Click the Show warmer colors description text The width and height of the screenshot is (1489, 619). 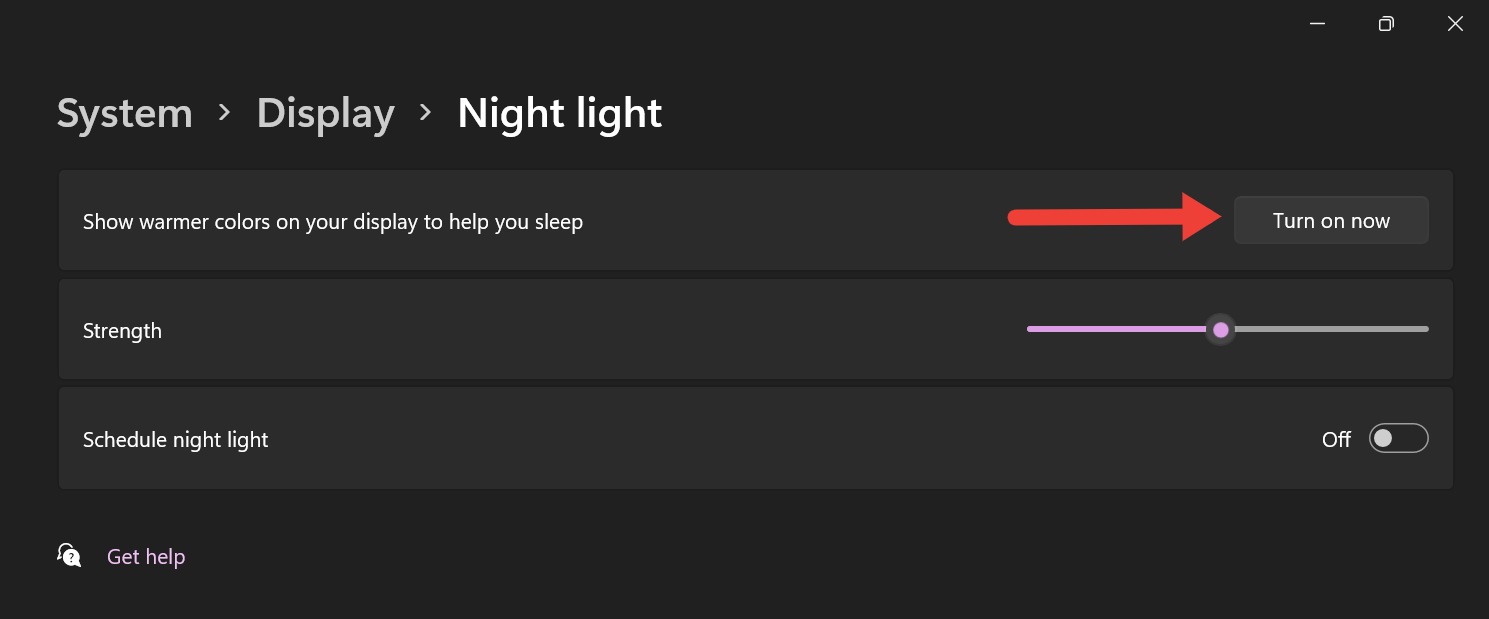[x=332, y=222]
